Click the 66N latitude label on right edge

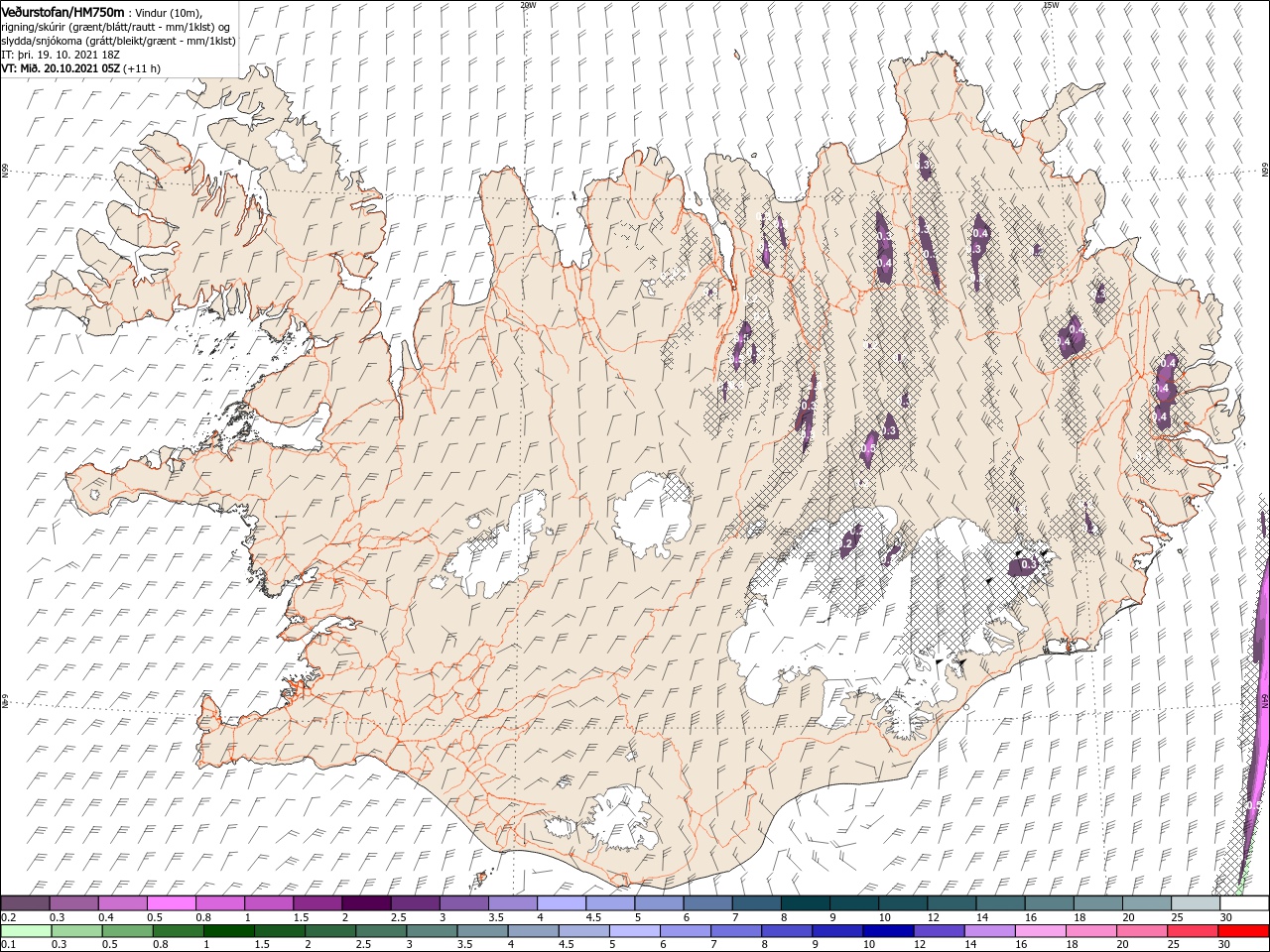click(1265, 171)
